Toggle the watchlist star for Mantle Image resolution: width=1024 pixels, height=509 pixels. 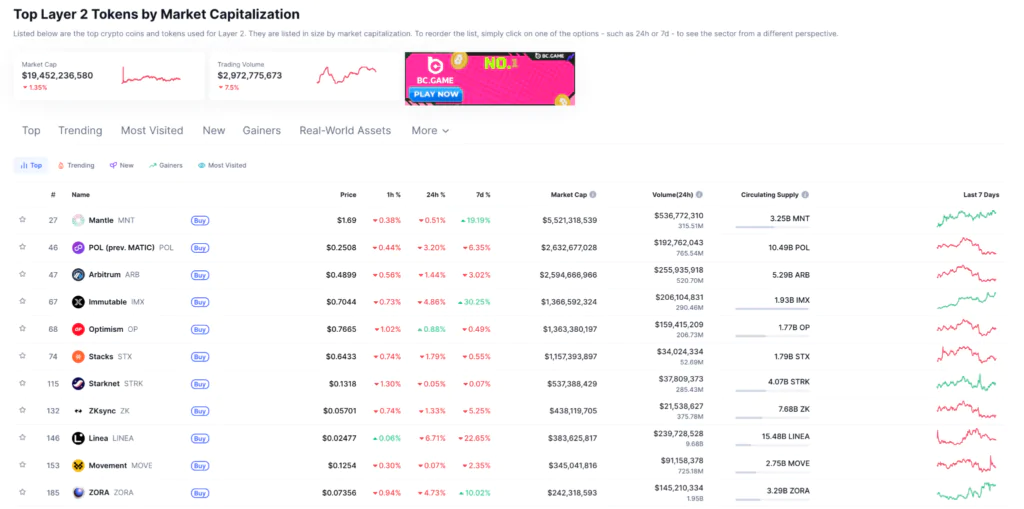[22, 220]
